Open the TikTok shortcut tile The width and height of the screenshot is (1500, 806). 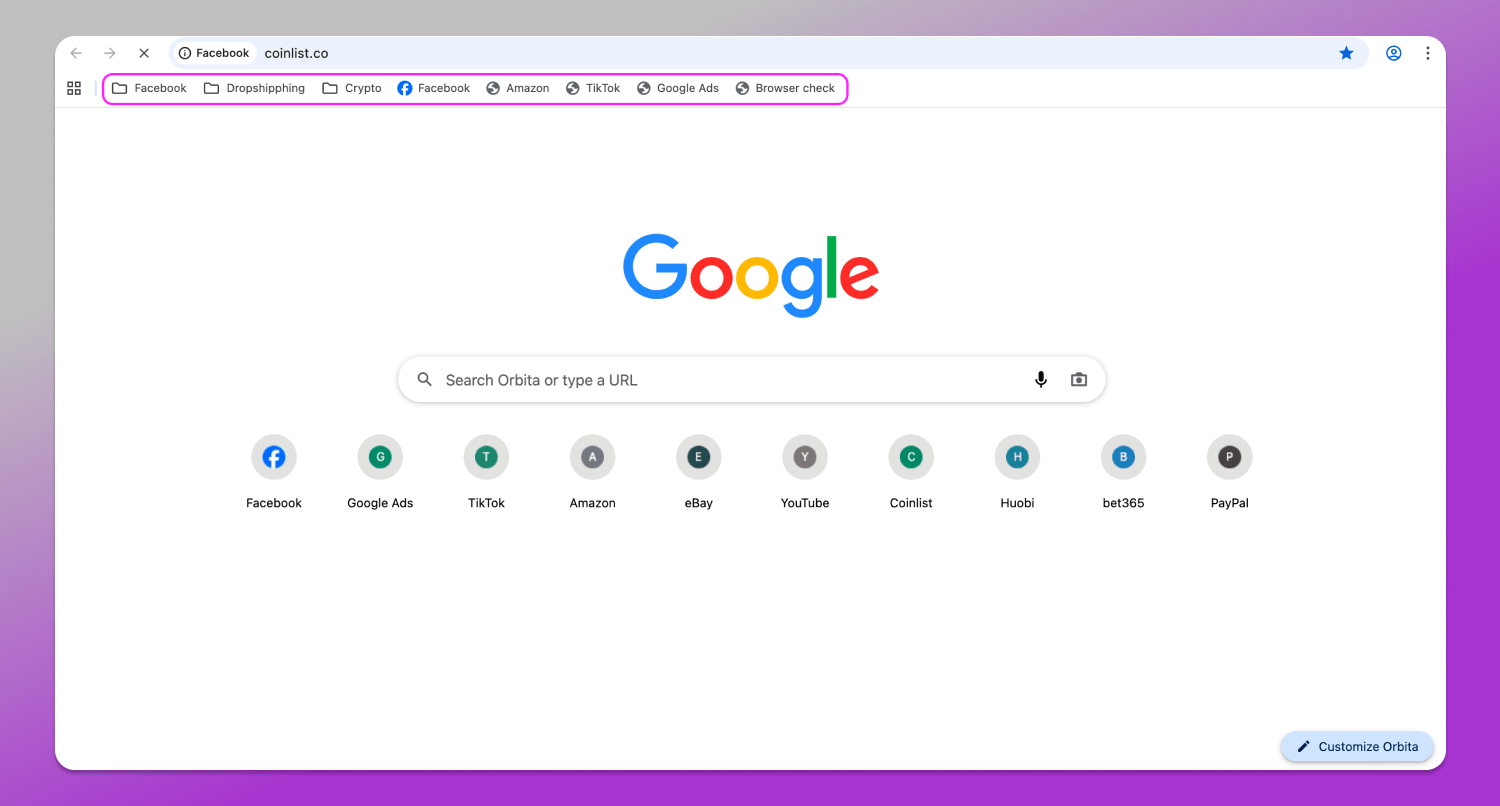486,472
